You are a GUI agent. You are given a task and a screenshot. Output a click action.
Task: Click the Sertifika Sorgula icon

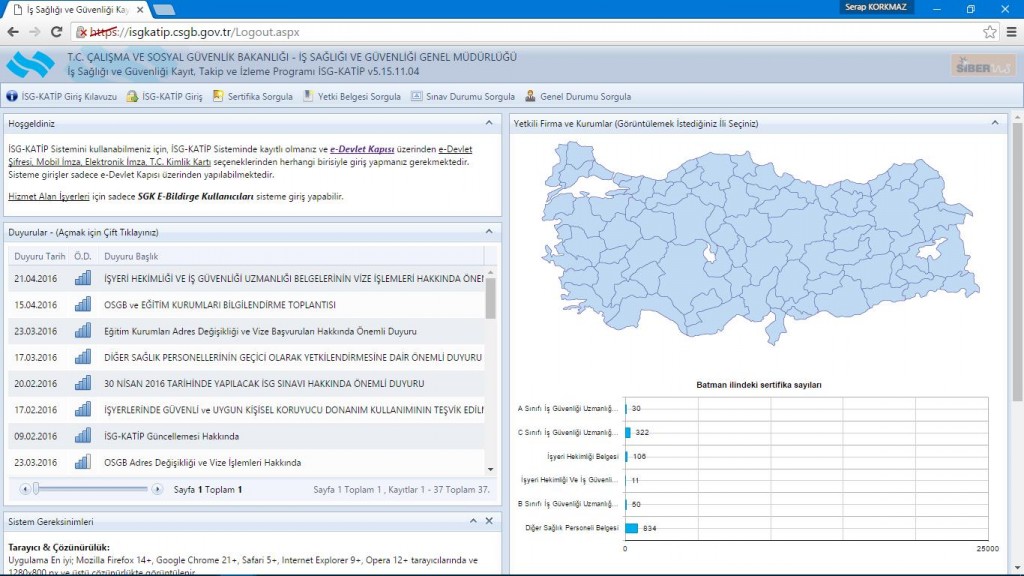218,96
